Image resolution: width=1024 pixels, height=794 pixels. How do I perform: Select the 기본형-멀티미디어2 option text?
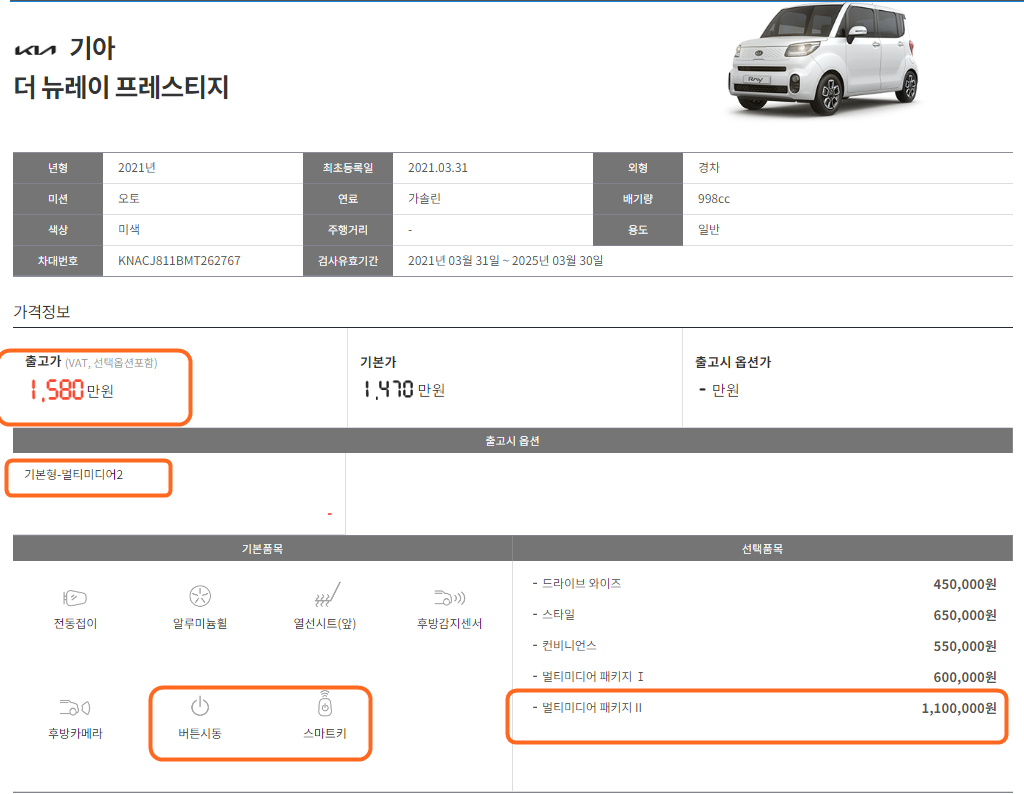coord(74,475)
